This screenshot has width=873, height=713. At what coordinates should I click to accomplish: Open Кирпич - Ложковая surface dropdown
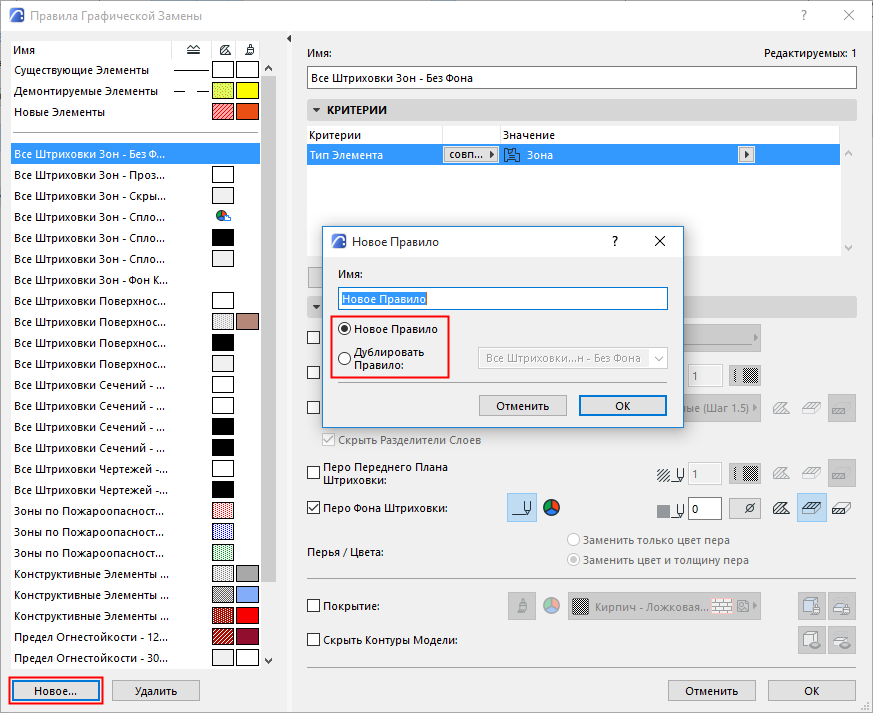coord(664,606)
